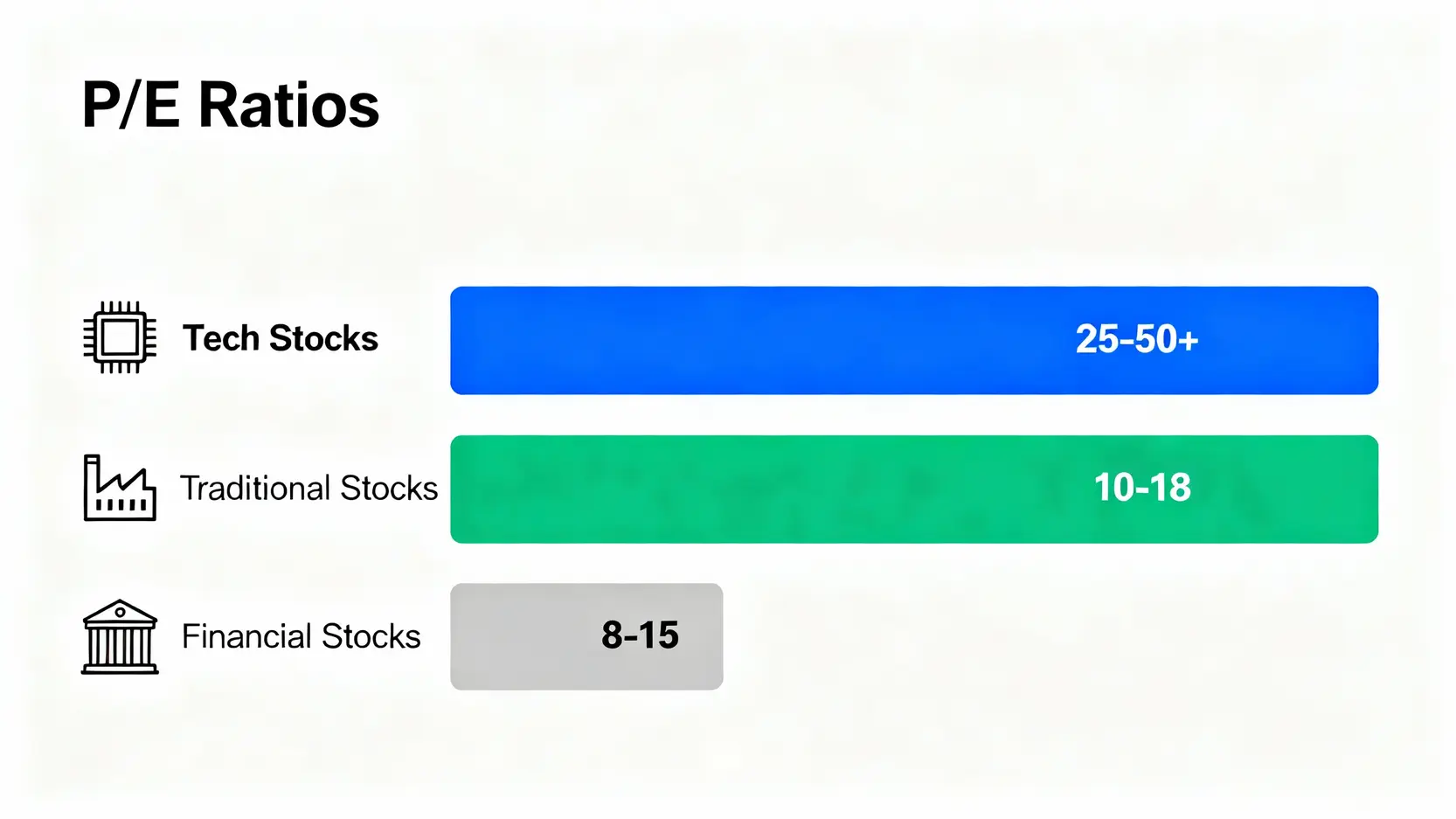The width and height of the screenshot is (1456, 819).
Task: Click the number 25 in the blue bar
Action: point(1098,339)
